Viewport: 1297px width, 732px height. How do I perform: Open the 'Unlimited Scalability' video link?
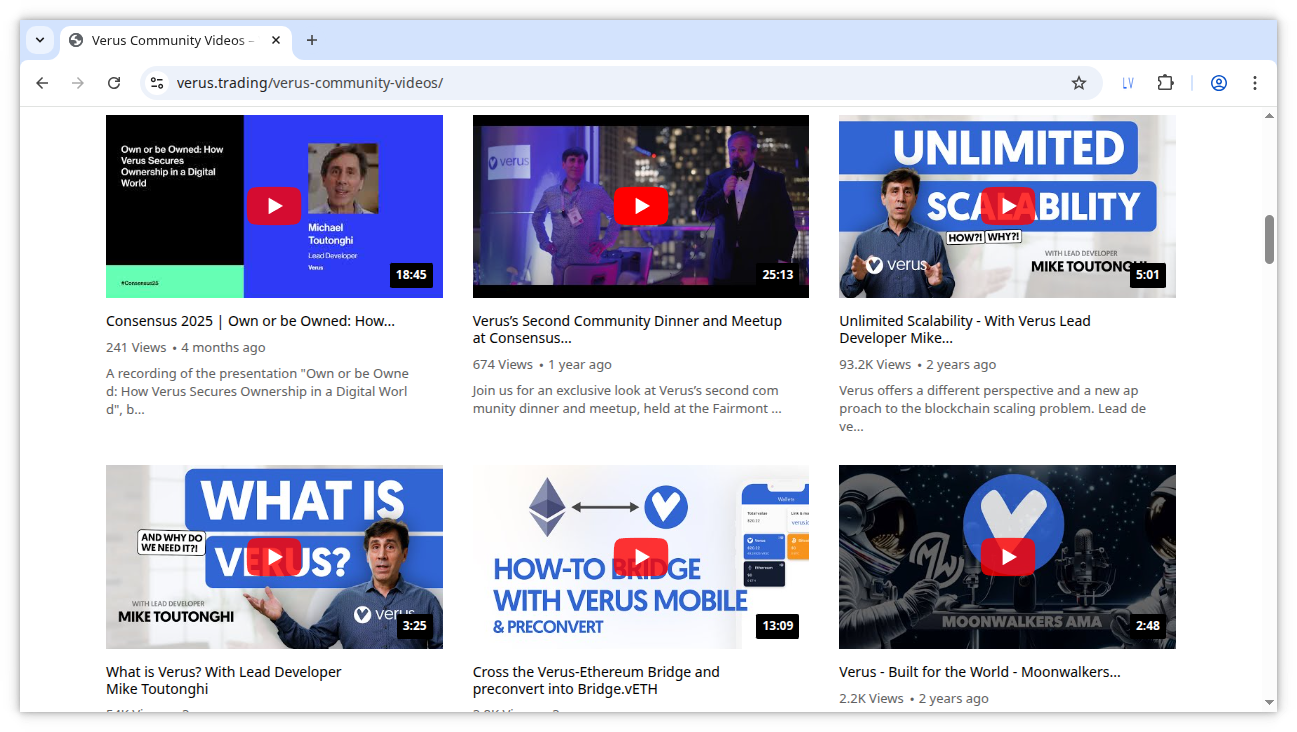tap(964, 329)
